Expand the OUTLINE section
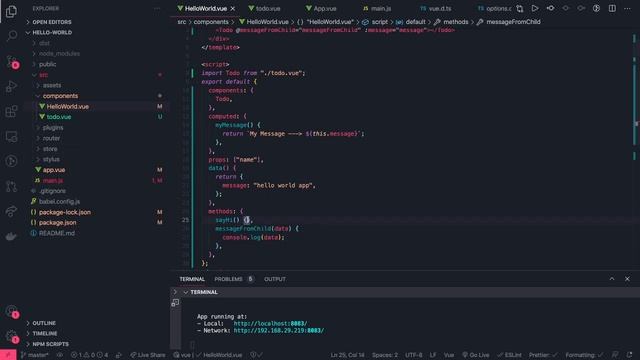The width and height of the screenshot is (640, 360). (44, 323)
